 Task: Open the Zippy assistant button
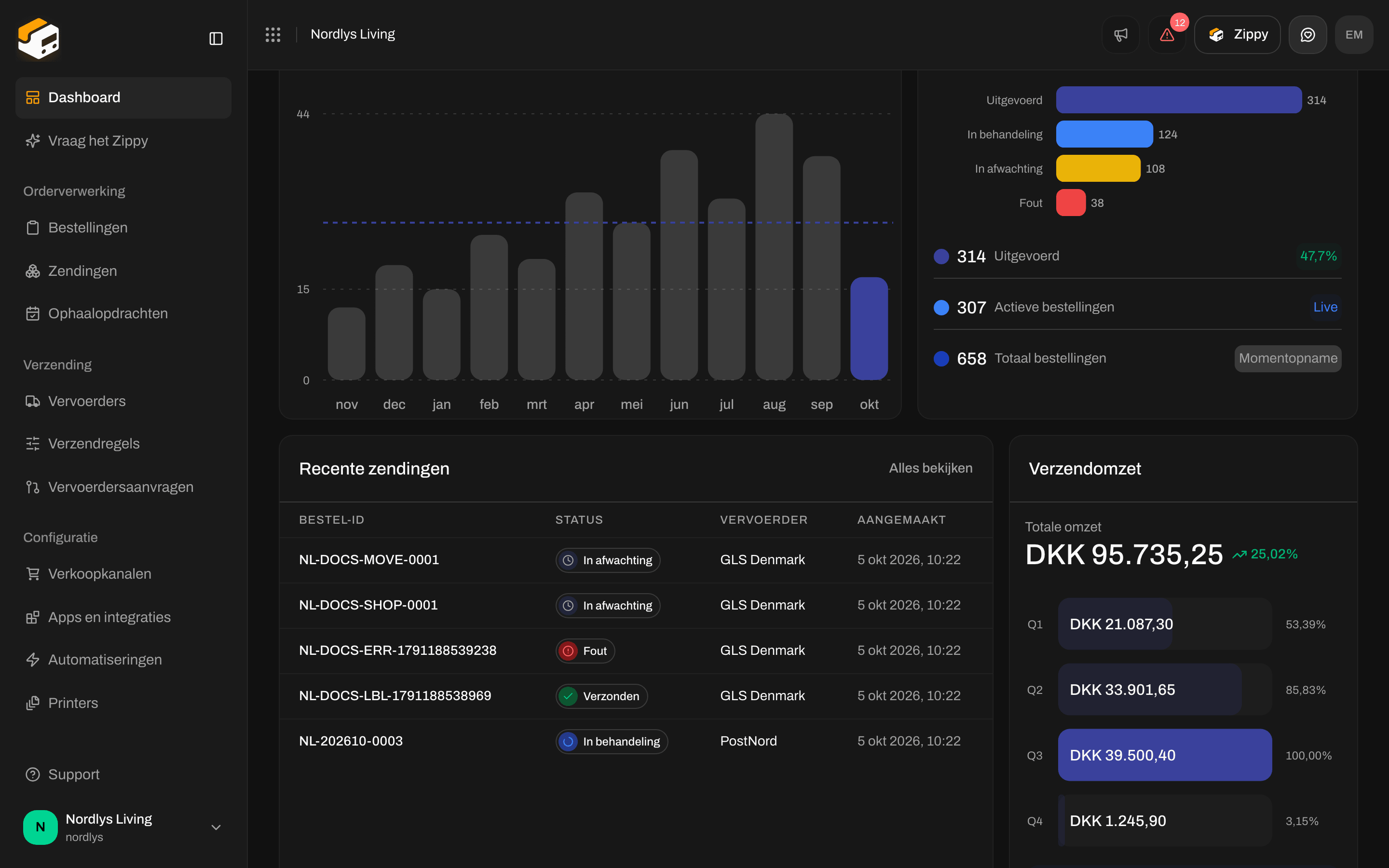point(1237,34)
